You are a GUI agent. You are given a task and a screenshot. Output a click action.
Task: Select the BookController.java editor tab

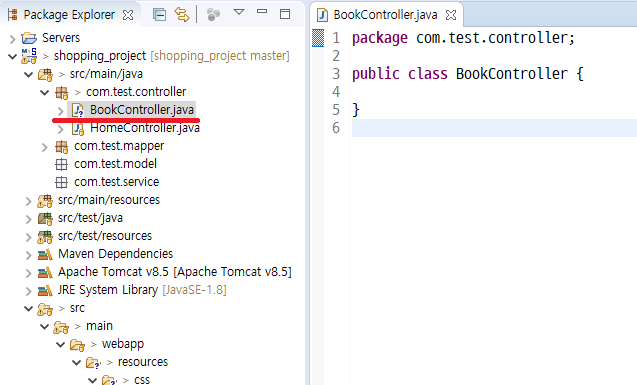pos(385,15)
